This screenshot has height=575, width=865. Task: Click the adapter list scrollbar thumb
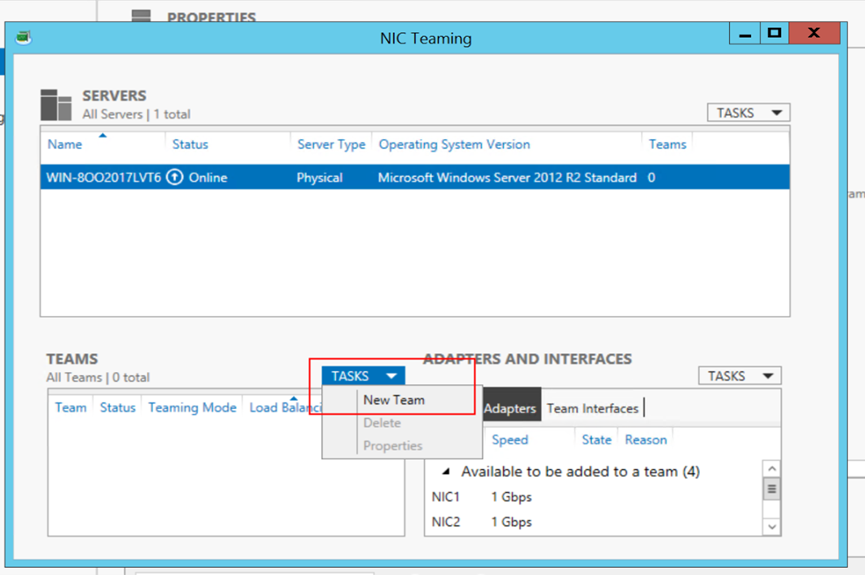pos(772,489)
